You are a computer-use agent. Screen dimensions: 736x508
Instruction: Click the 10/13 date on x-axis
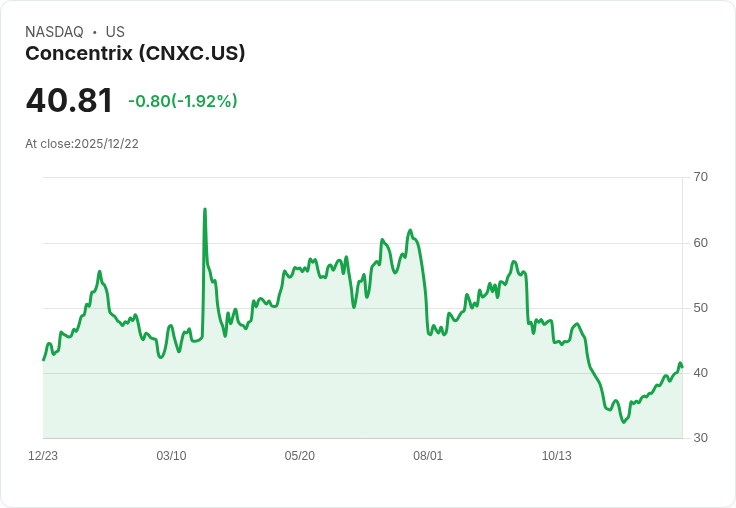point(556,456)
